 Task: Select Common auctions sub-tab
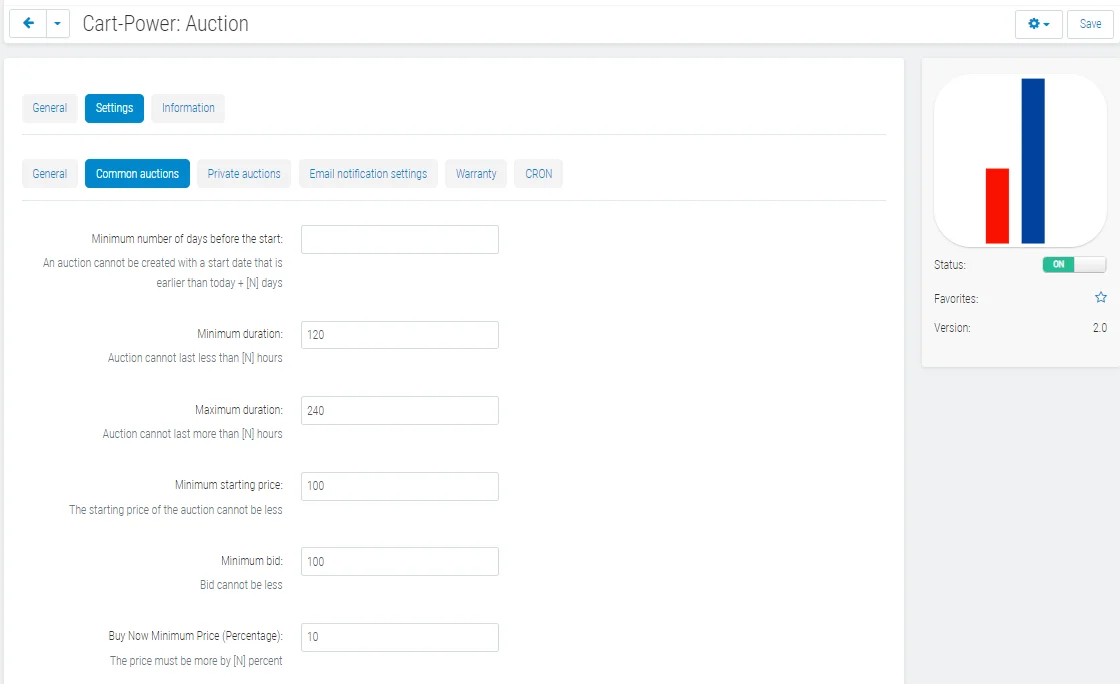[x=137, y=173]
